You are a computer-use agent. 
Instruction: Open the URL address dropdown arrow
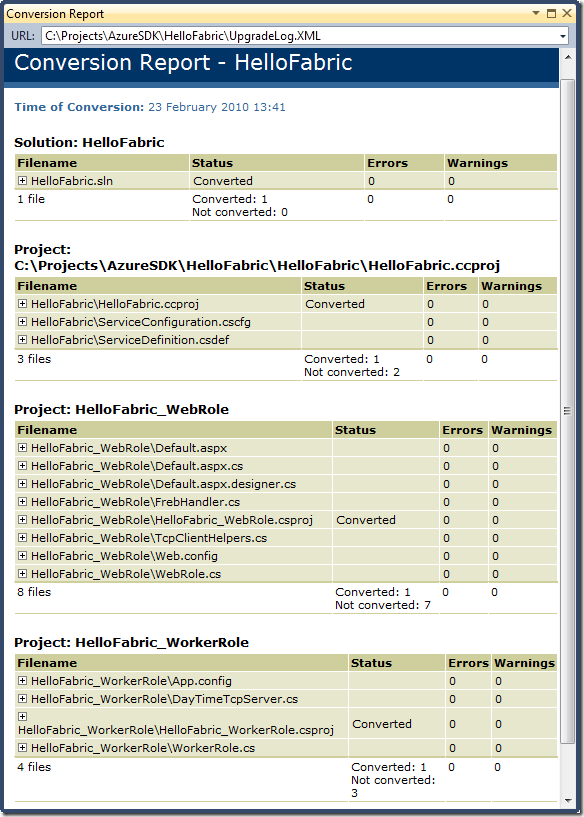[x=563, y=36]
